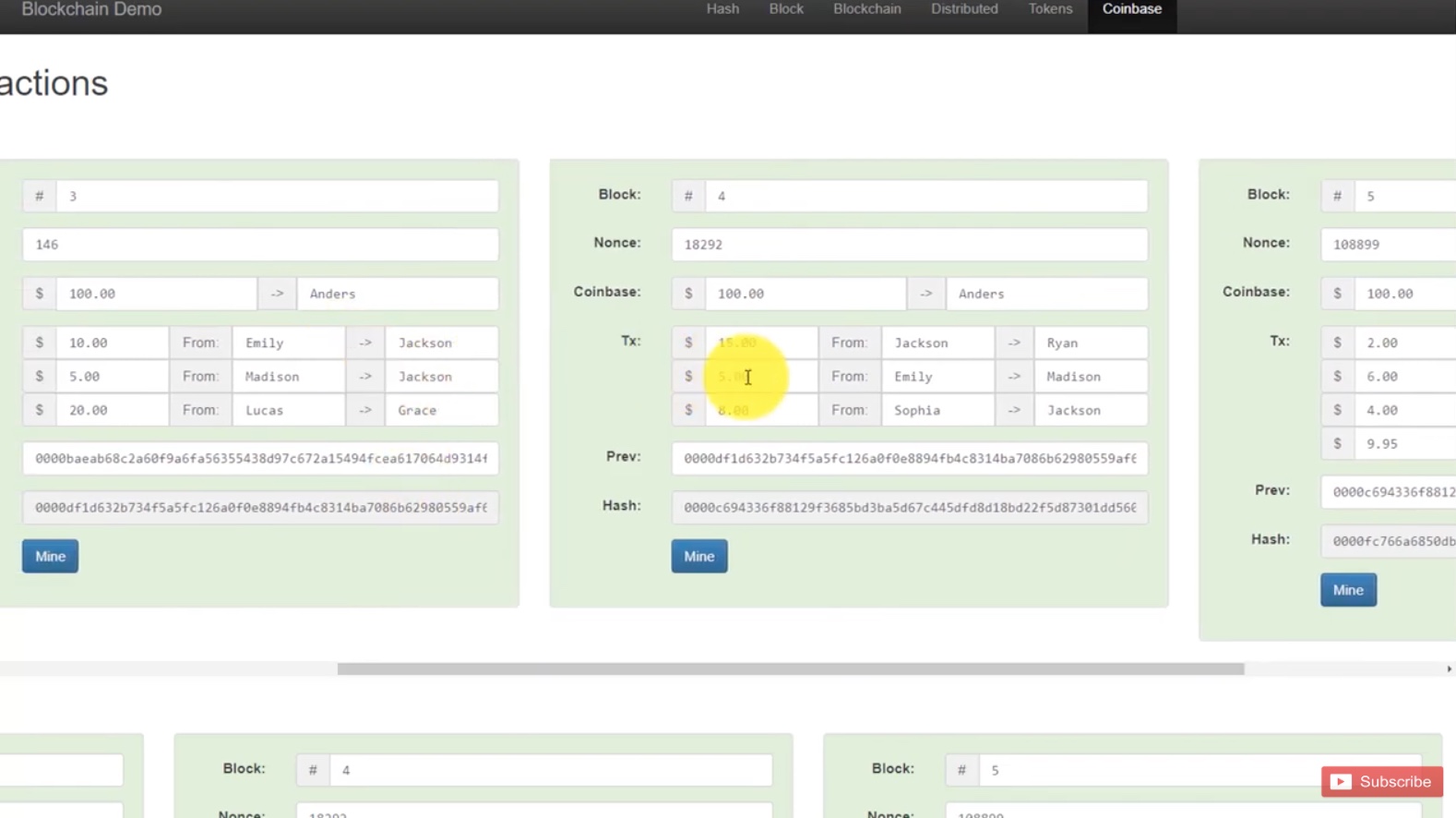Select the Nonce field showing 108899
The width and height of the screenshot is (1456, 818).
(1389, 245)
